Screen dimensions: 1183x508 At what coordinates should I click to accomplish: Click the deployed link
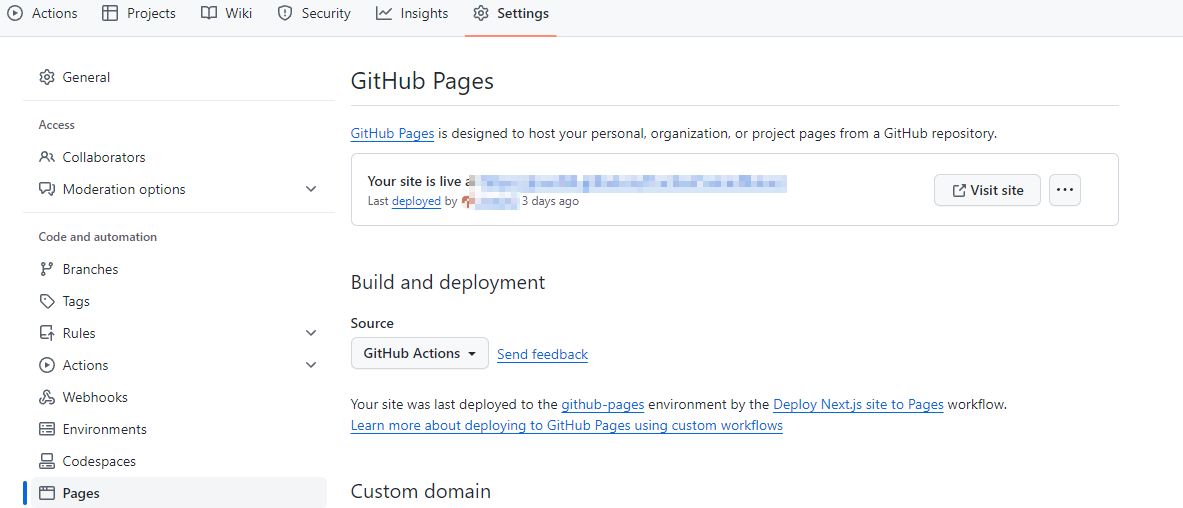(416, 202)
